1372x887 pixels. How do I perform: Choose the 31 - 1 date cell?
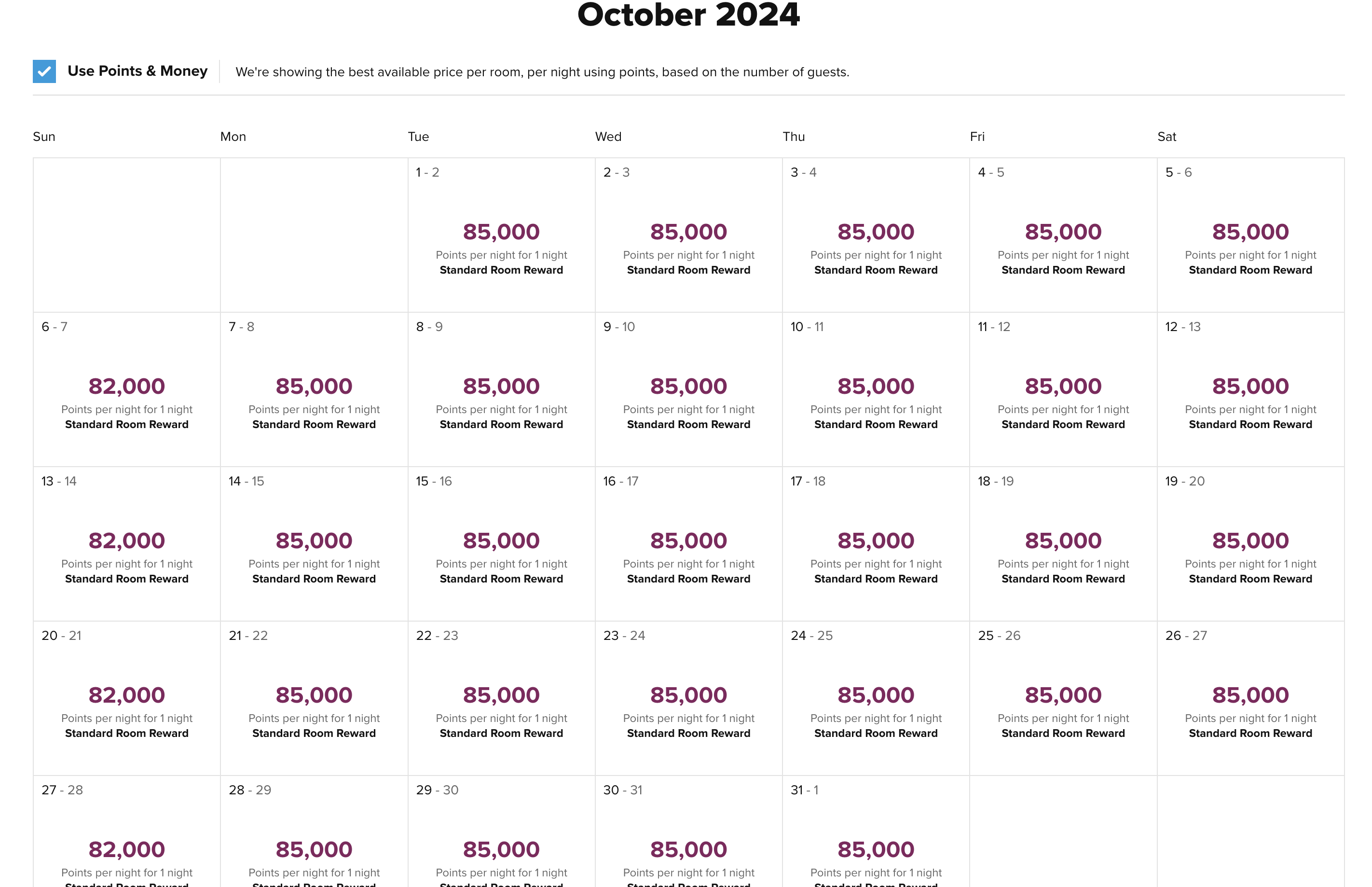tap(876, 832)
